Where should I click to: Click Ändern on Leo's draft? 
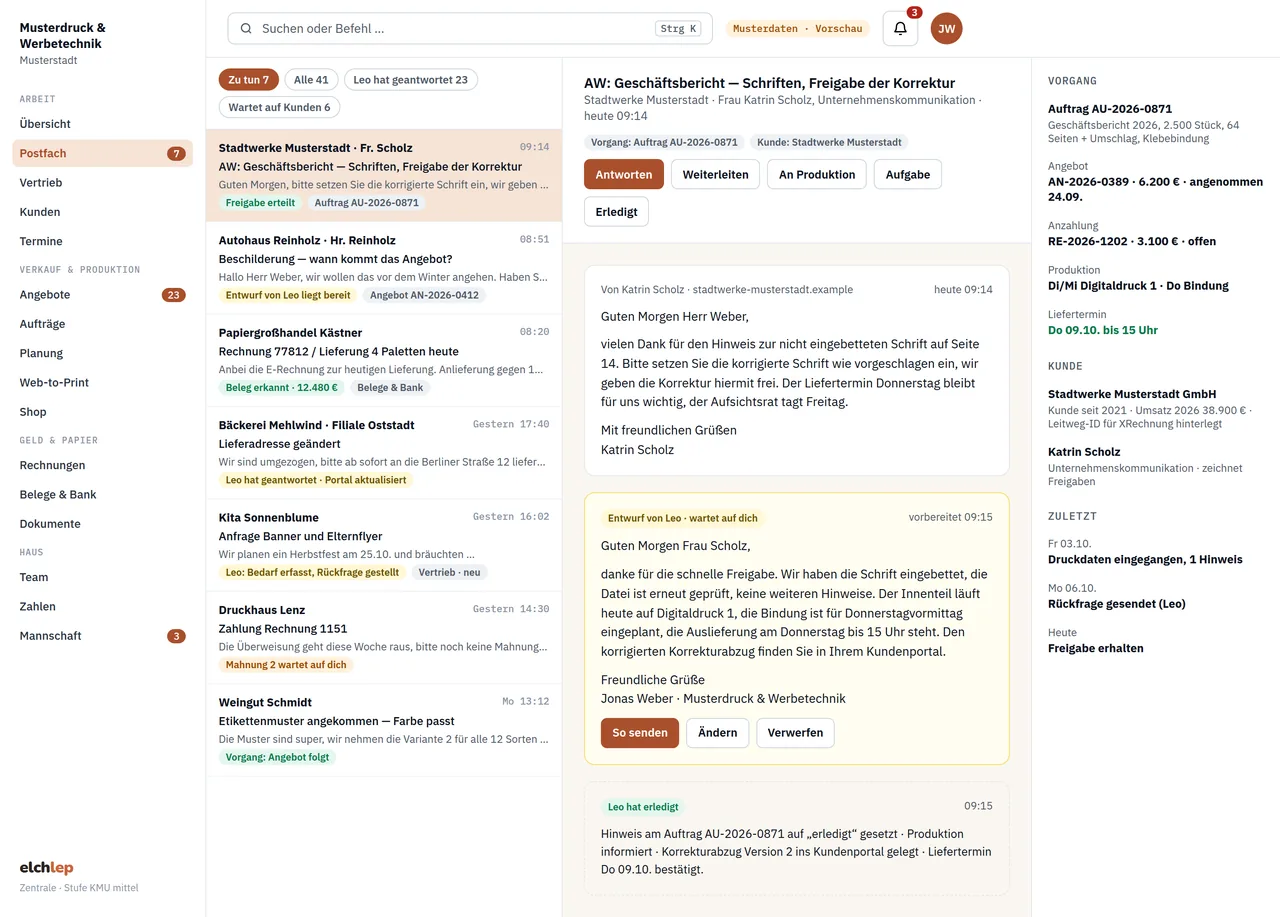pyautogui.click(x=717, y=733)
